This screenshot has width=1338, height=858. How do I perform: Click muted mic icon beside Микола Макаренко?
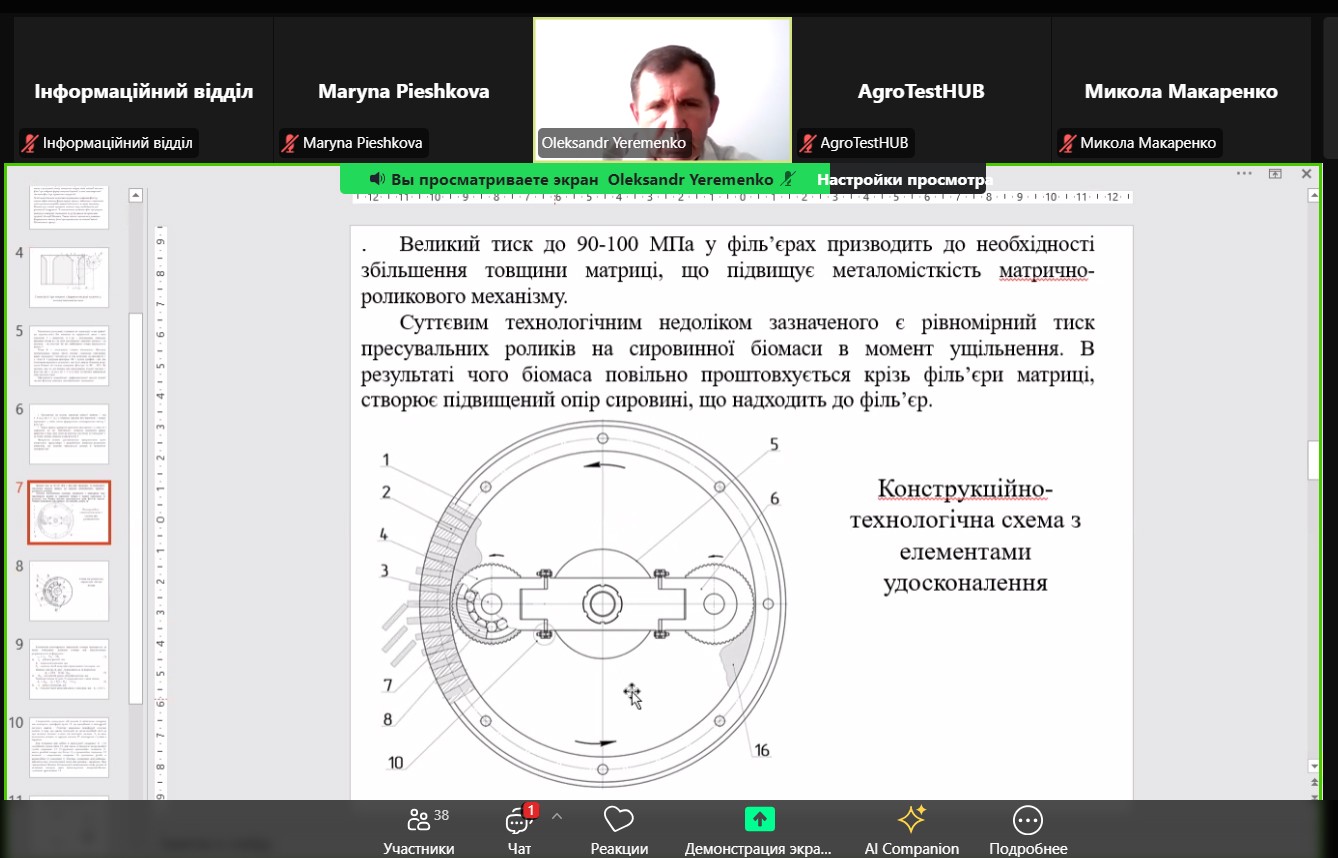1066,143
